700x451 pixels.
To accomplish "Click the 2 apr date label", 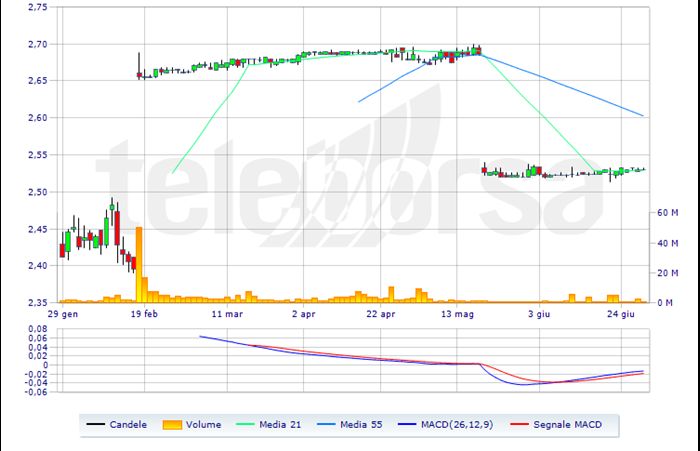I will [x=303, y=313].
